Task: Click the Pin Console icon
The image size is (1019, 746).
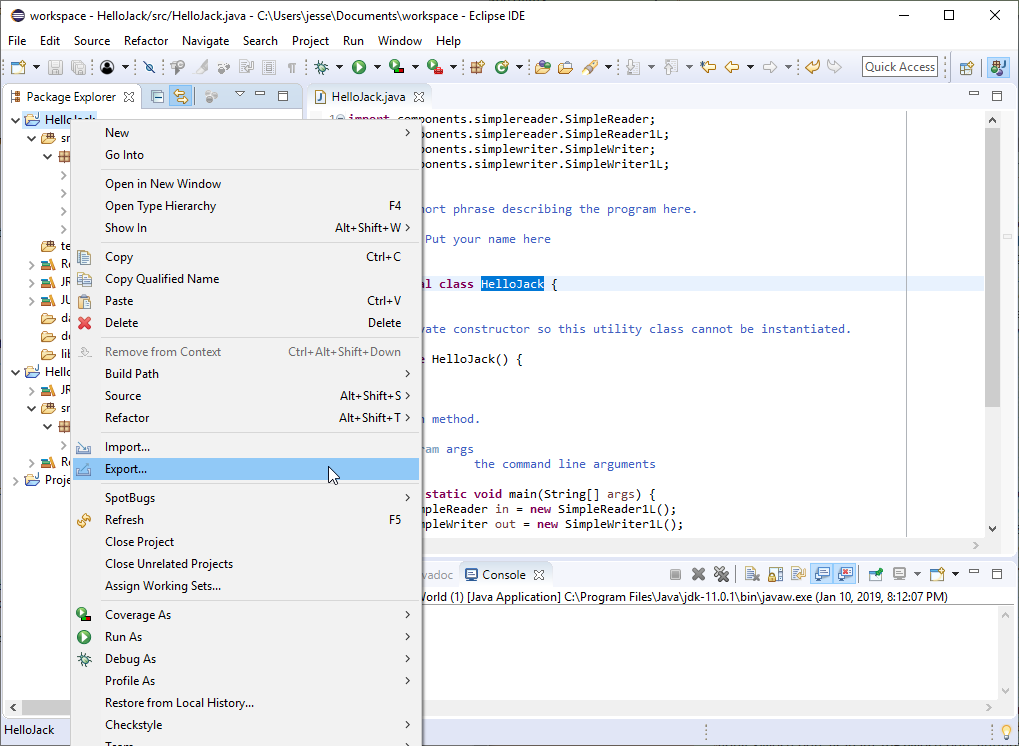Action: pos(876,574)
